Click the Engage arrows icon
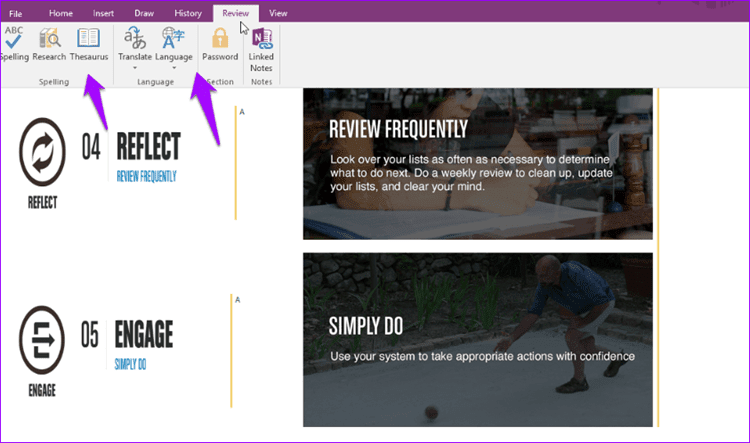Screen dimensions: 750x443 [42, 340]
